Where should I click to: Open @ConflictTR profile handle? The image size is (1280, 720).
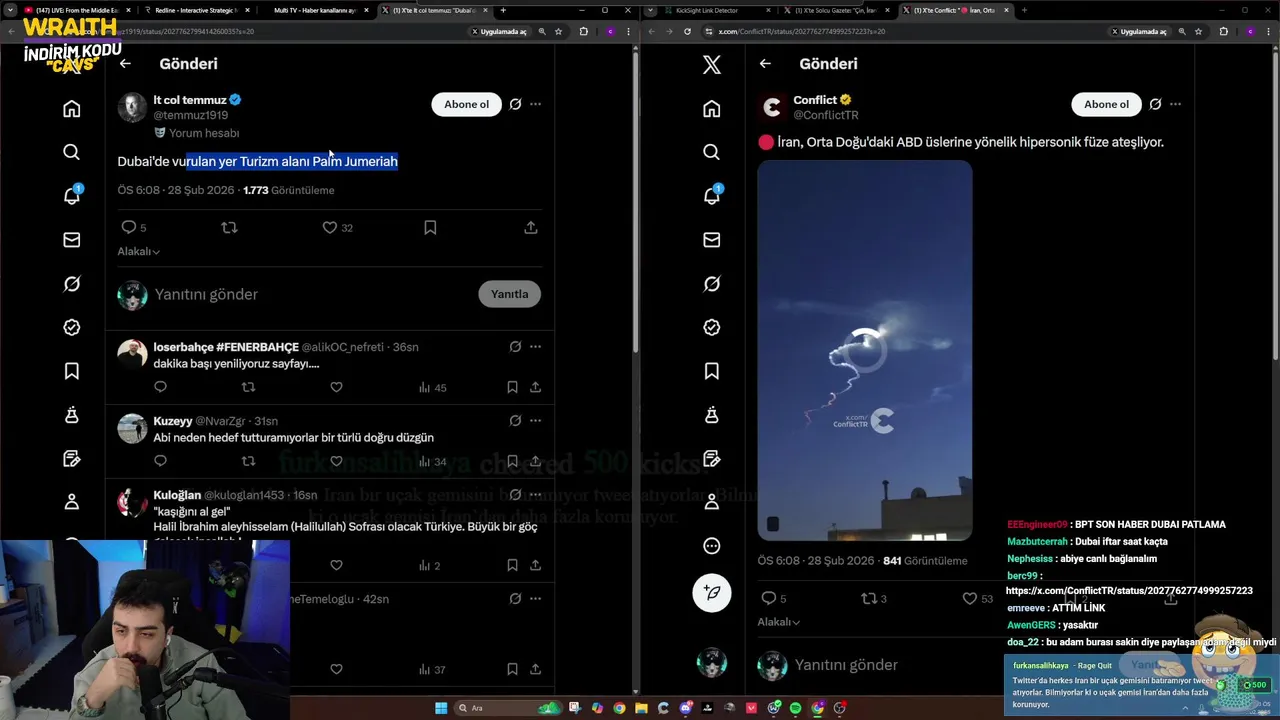coord(826,115)
